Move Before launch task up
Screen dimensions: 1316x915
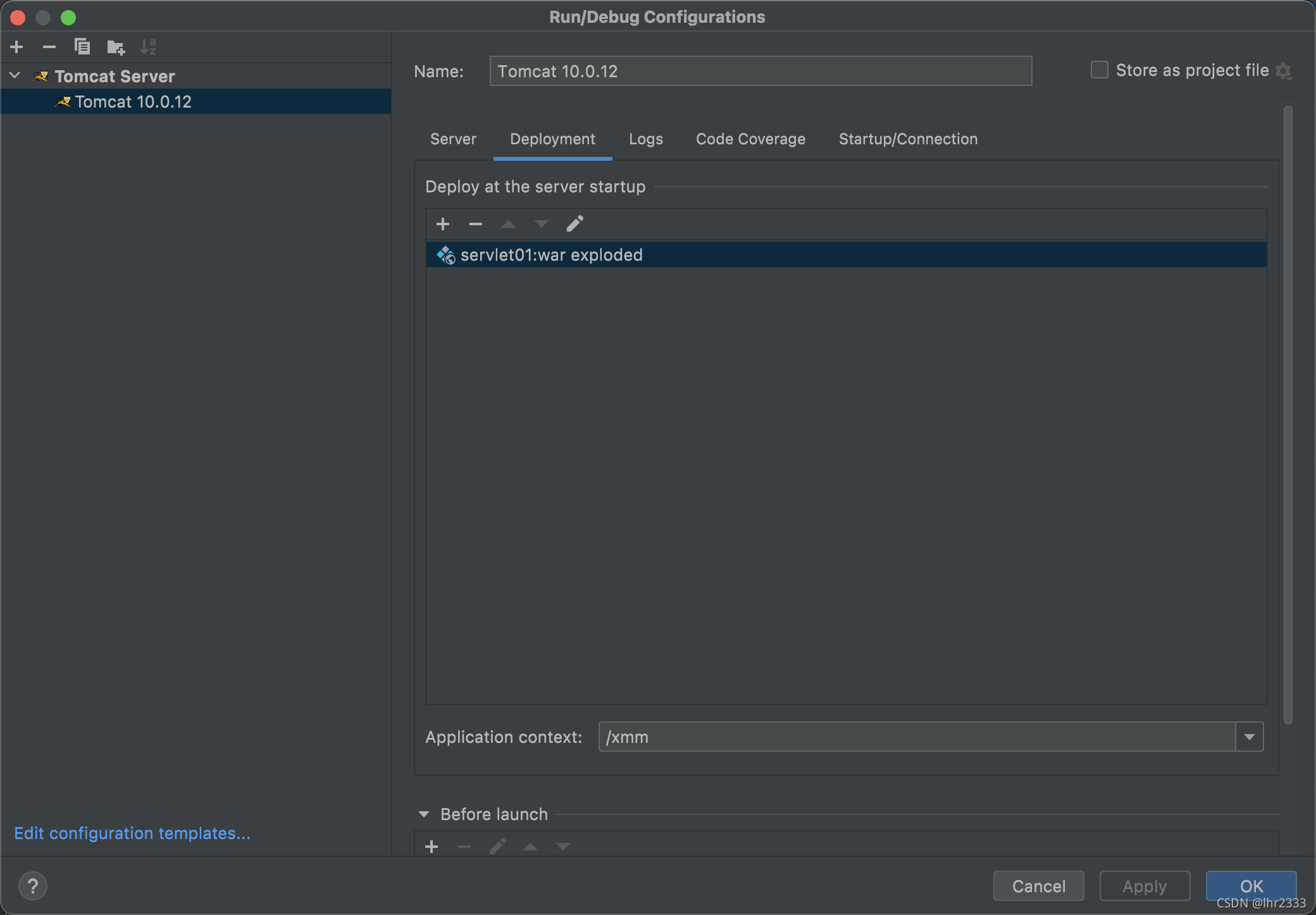click(x=530, y=847)
